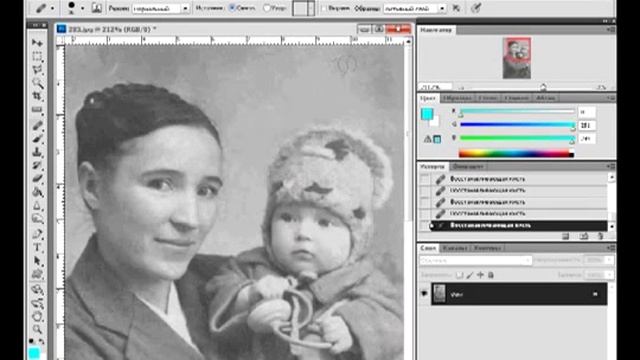Click tablet pressure icon in options bar
Screen dimensions: 640x360
pyautogui.click(x=476, y=8)
